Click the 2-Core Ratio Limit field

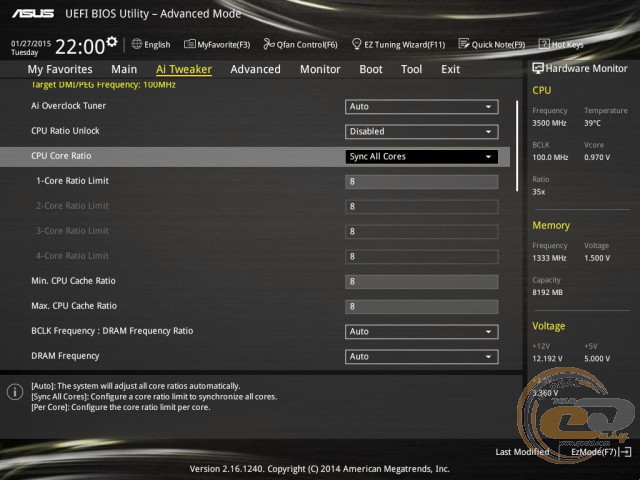[x=421, y=207]
